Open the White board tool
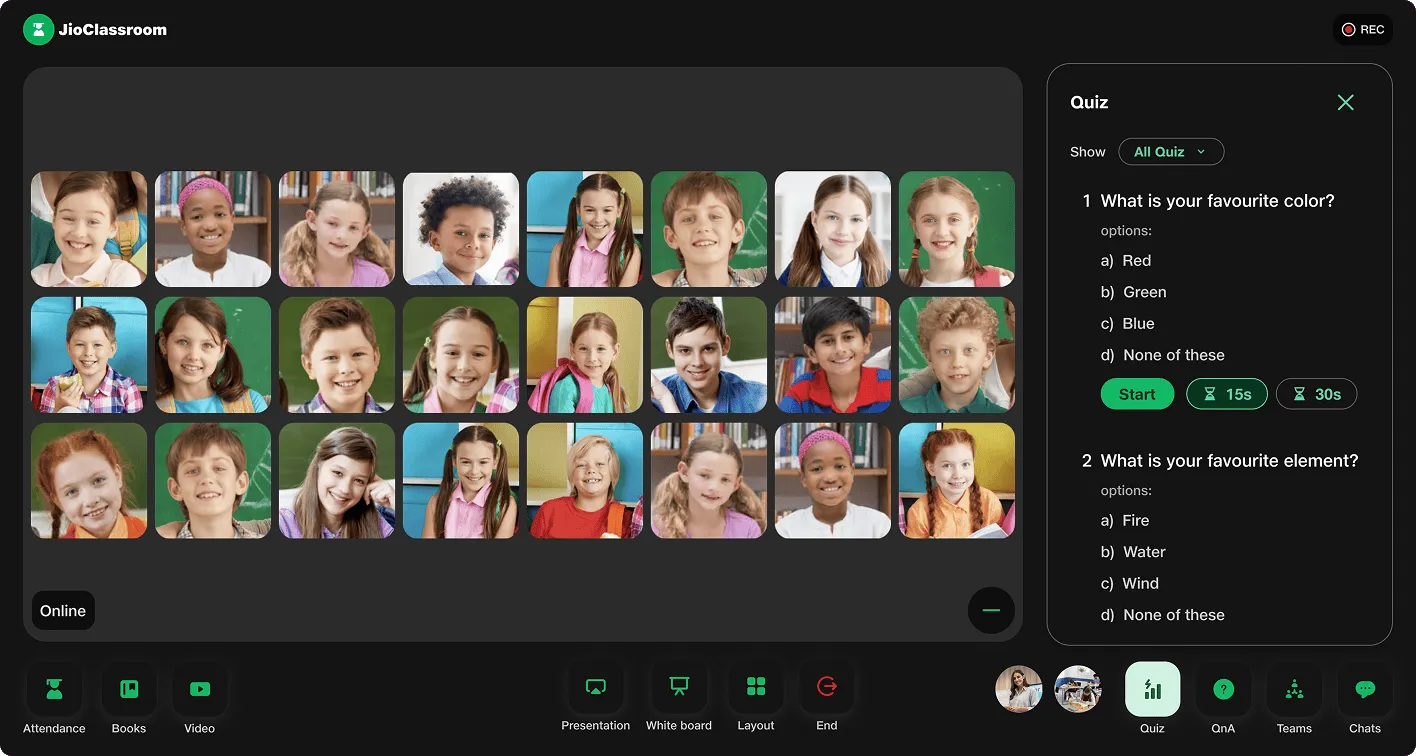 click(x=679, y=688)
